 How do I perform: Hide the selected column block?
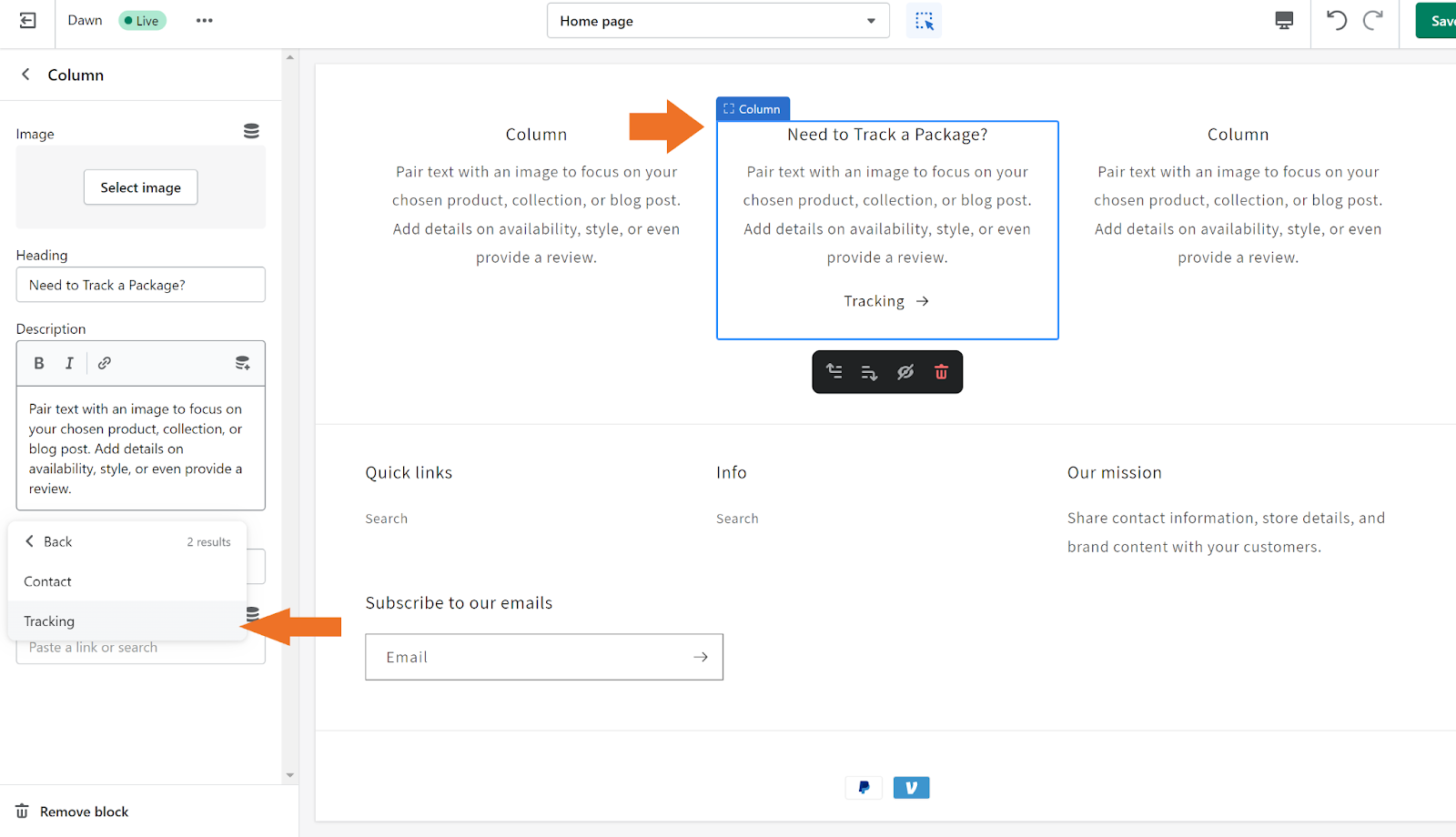[x=905, y=372]
